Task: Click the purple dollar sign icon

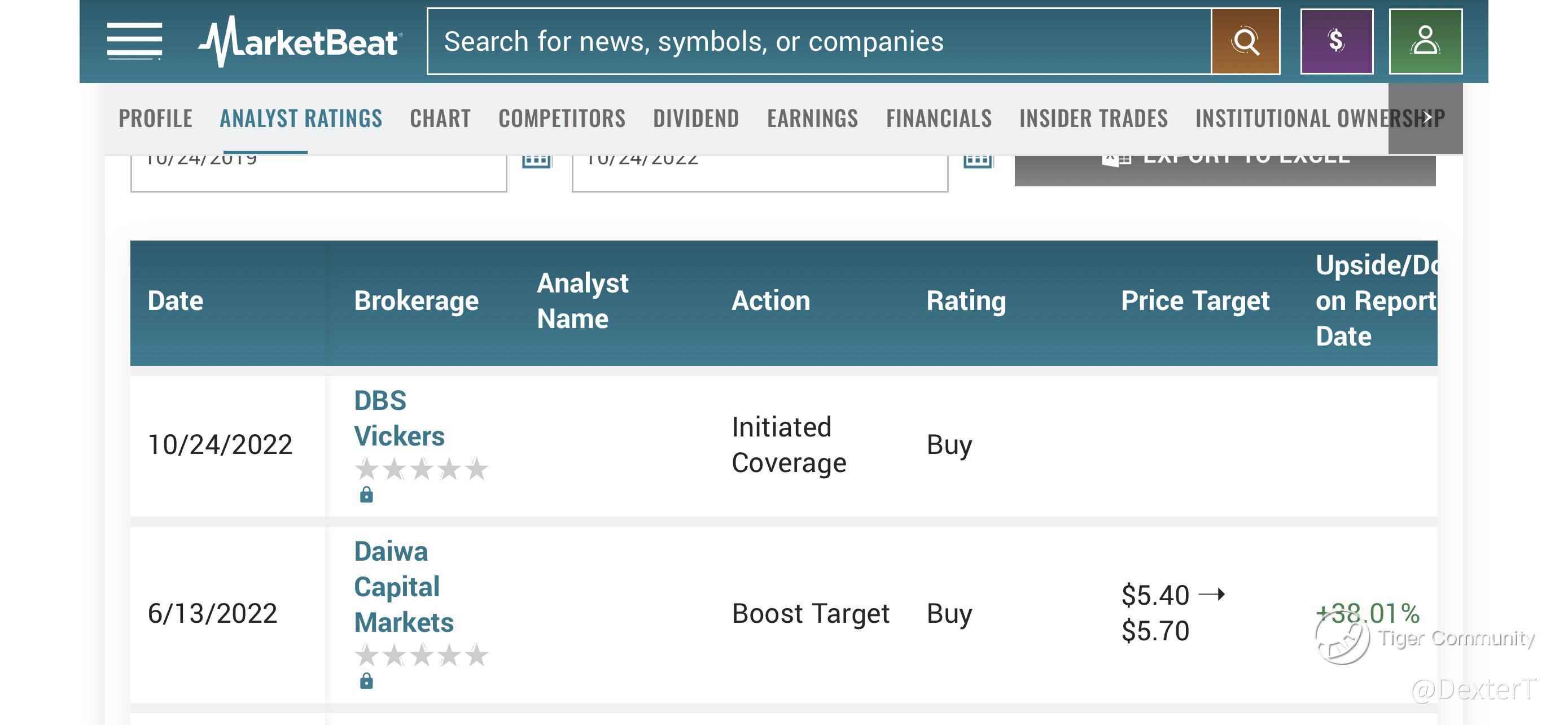Action: 1336,41
